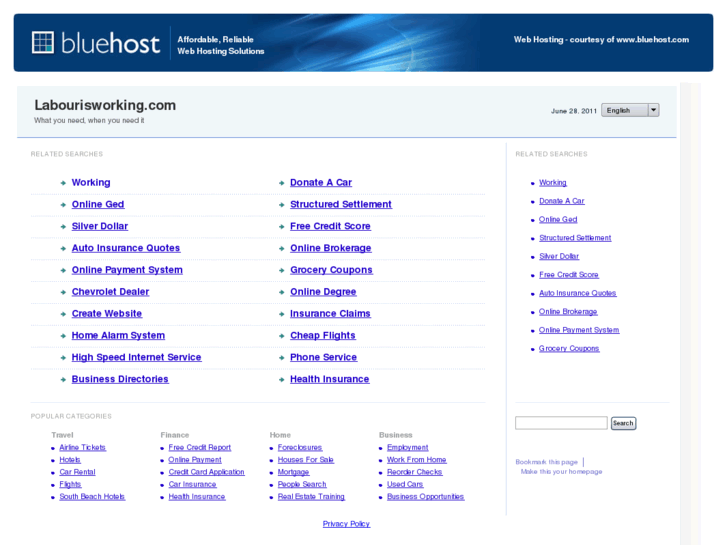
Task: Click sidebar Donate A Car link
Action: (x=561, y=201)
